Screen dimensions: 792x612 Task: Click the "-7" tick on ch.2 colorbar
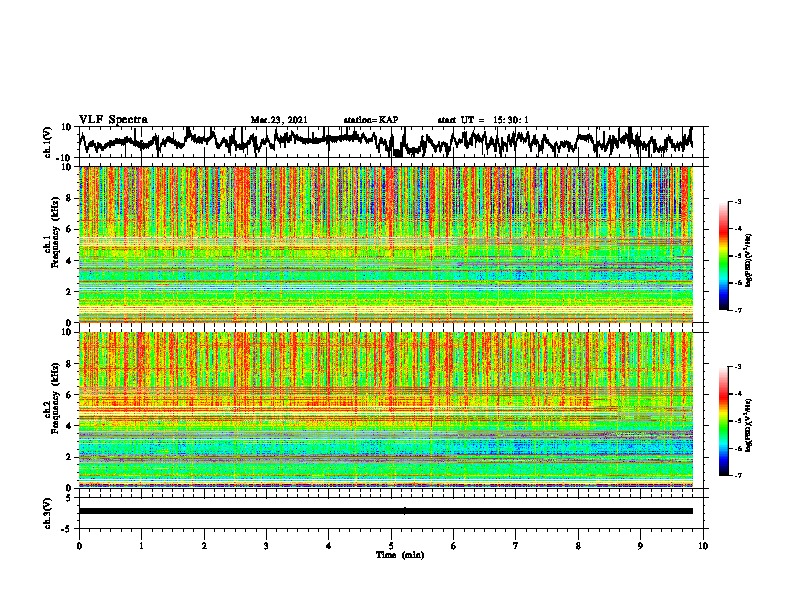[737, 476]
